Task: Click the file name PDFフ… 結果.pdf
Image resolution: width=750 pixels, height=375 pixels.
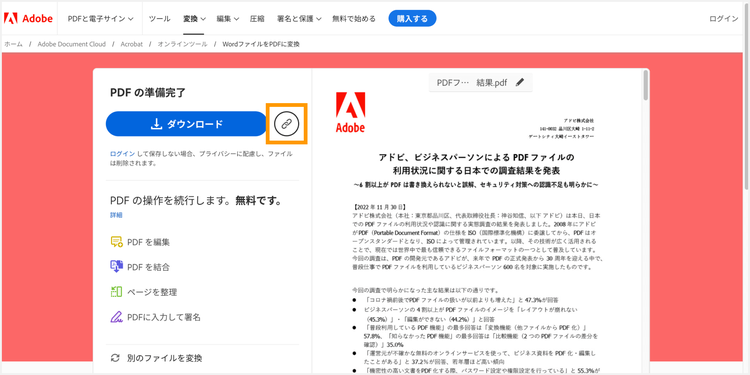Action: [472, 82]
